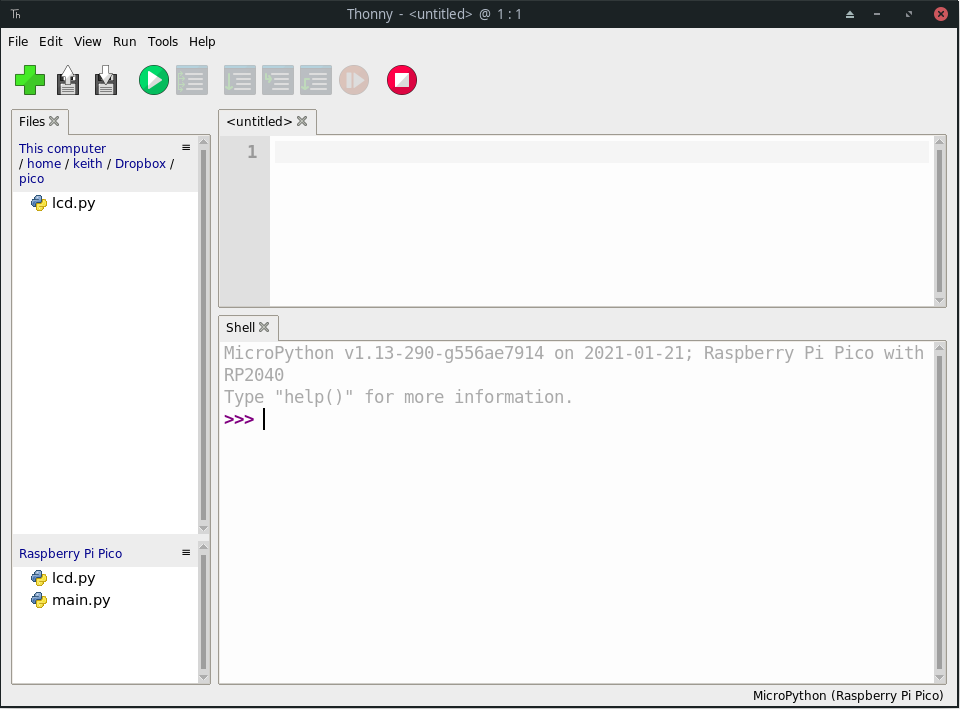Stop the backend with the red stop button
This screenshot has height=709, width=960.
pyautogui.click(x=402, y=80)
